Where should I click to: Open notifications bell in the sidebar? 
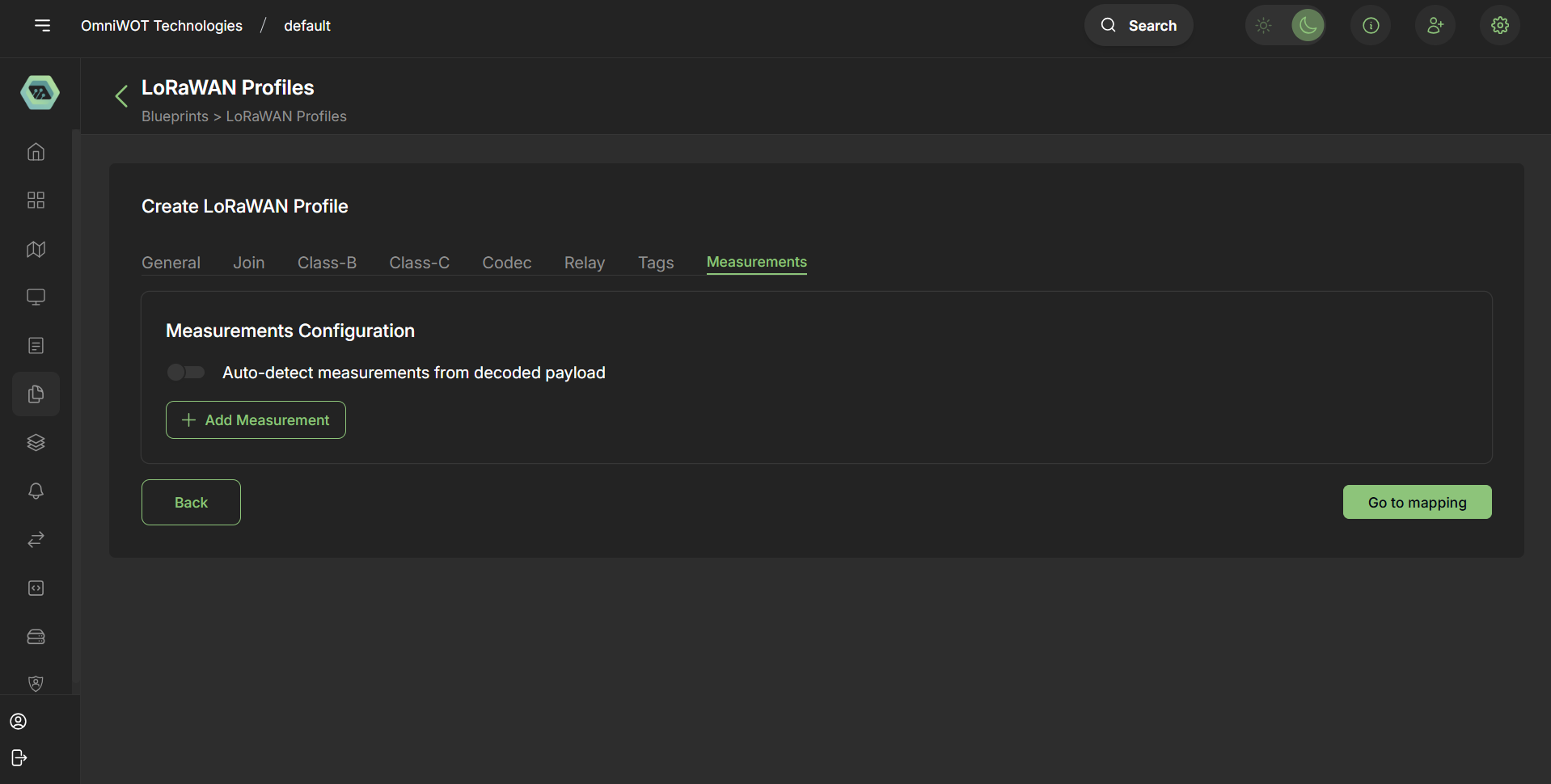36,491
